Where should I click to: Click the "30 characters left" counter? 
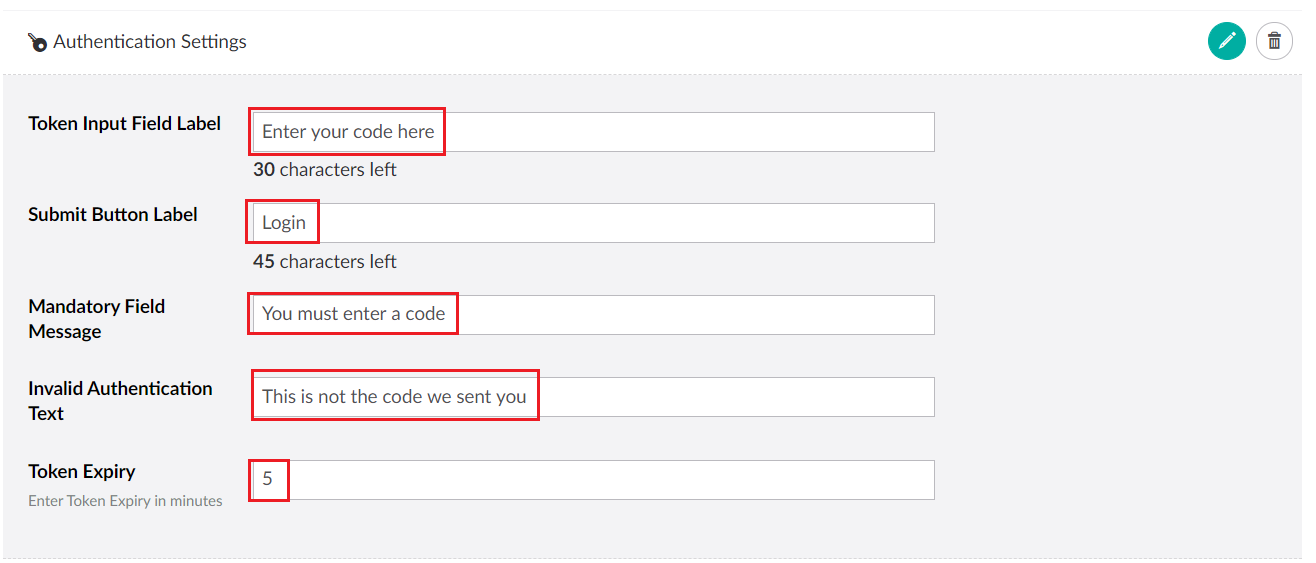(x=325, y=170)
